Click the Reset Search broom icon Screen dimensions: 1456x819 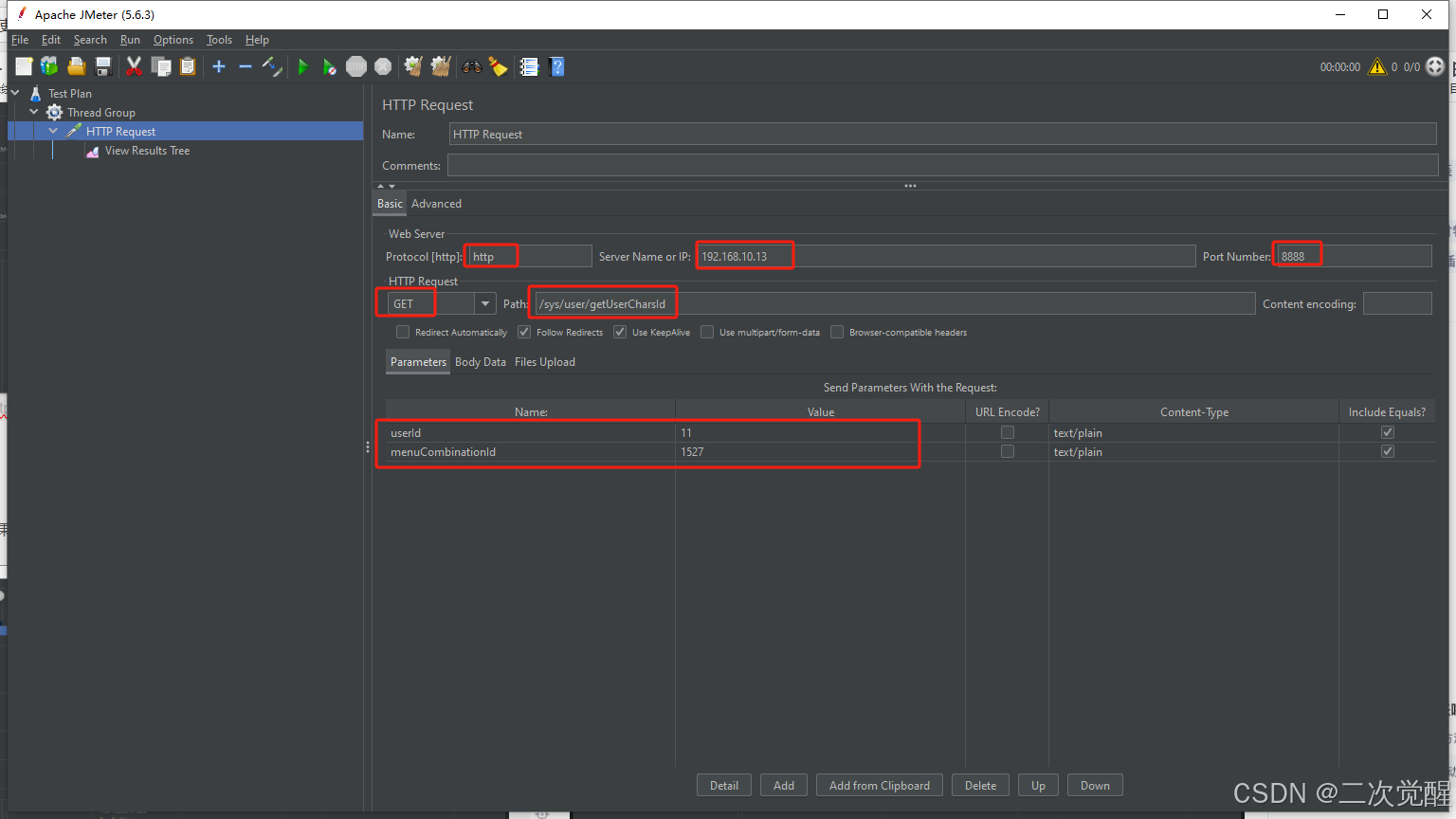(498, 66)
